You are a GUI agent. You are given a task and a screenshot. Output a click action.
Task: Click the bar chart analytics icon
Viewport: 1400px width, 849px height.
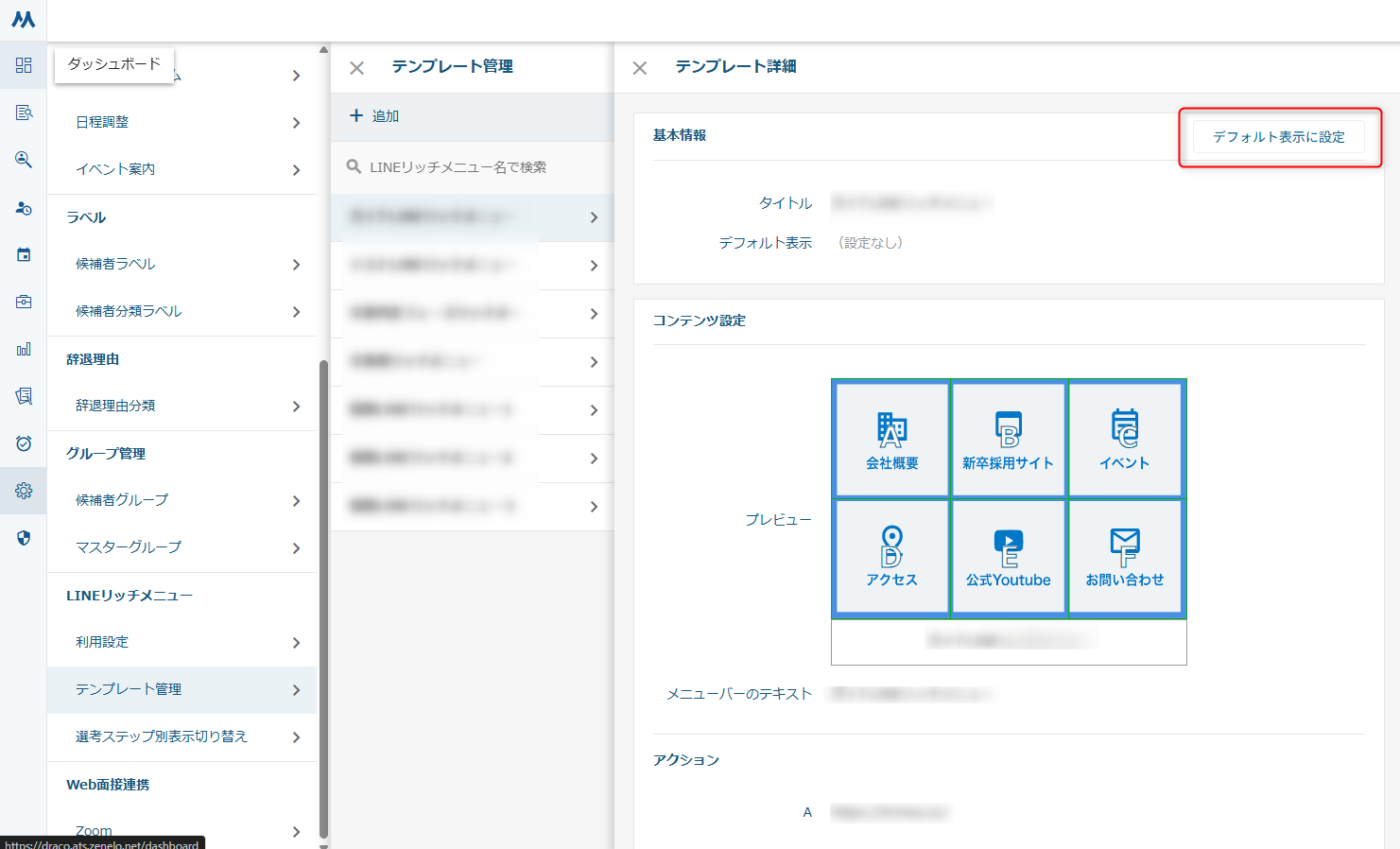pyautogui.click(x=24, y=349)
